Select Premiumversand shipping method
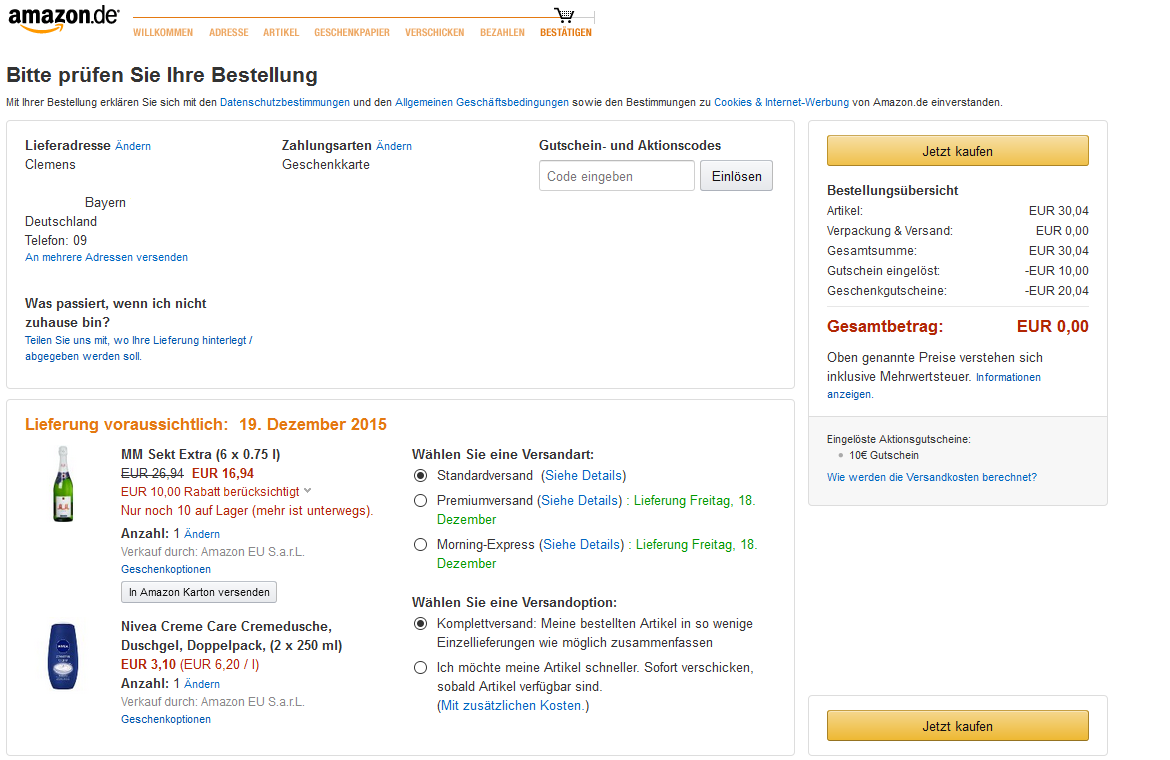The height and width of the screenshot is (760, 1170). [x=421, y=500]
